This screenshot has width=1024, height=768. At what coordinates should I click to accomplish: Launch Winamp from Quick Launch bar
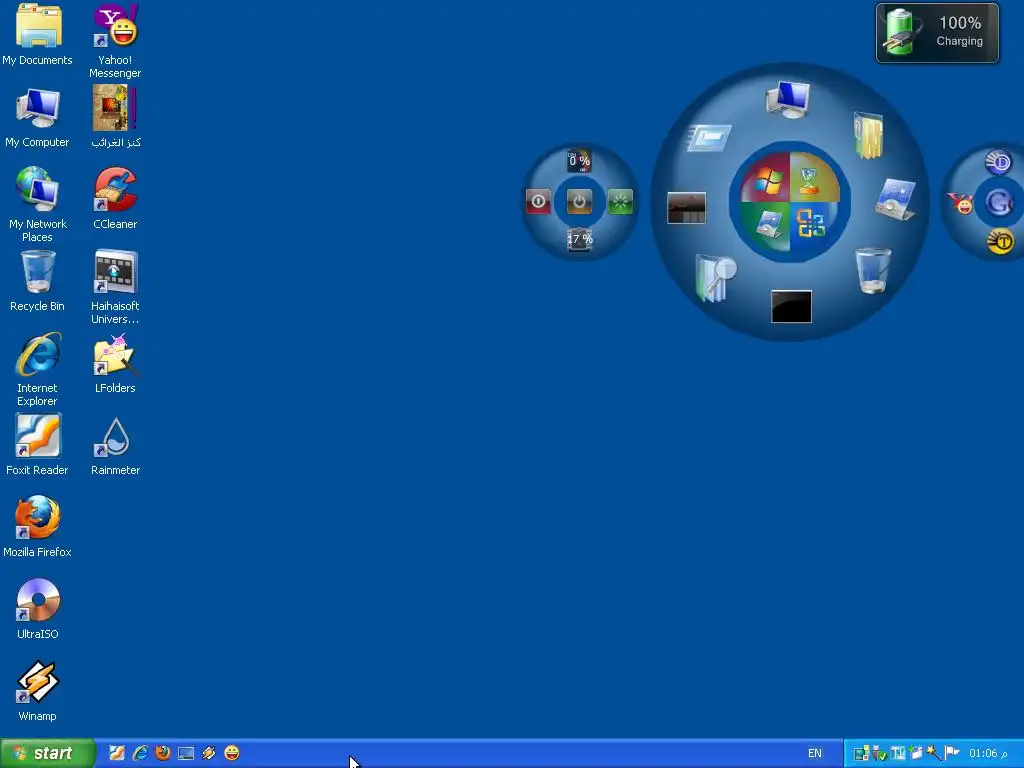(209, 753)
